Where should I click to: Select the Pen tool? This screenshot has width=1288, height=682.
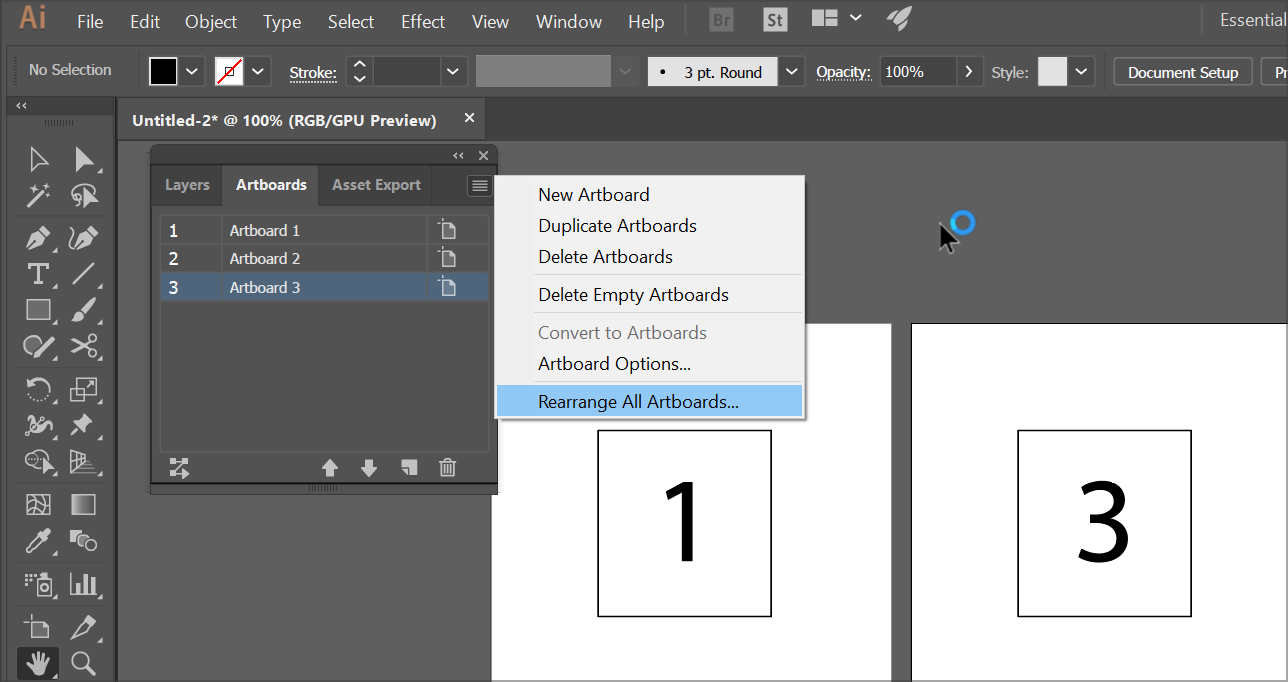[38, 239]
